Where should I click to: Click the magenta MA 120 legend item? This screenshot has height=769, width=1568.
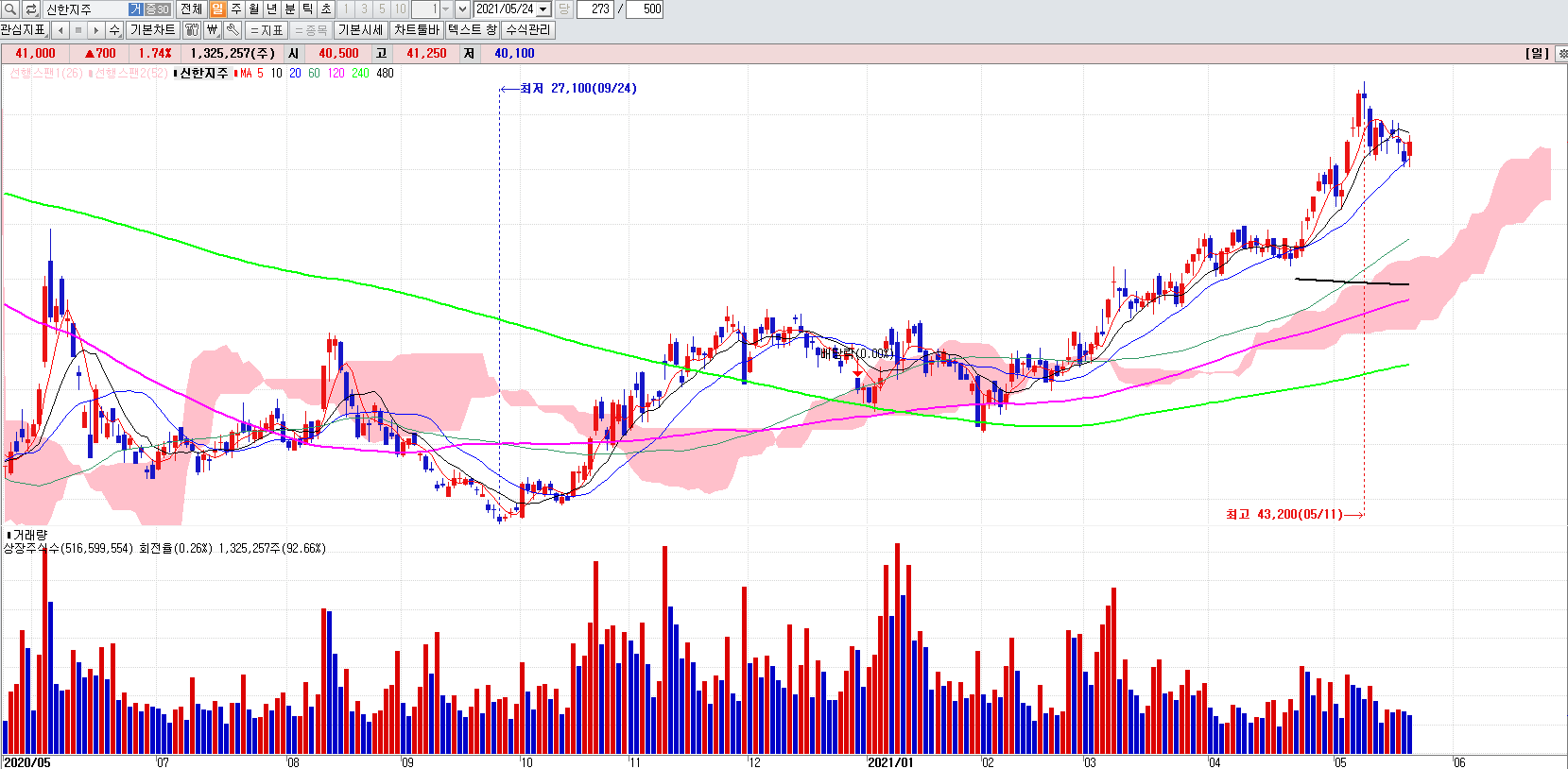pos(336,73)
